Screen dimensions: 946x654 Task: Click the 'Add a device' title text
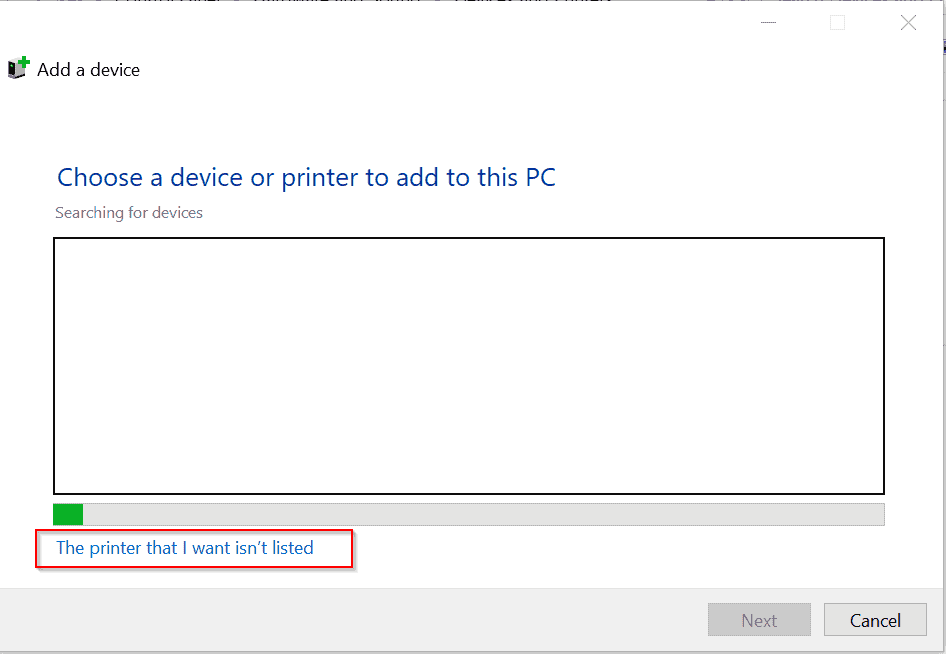pos(88,70)
